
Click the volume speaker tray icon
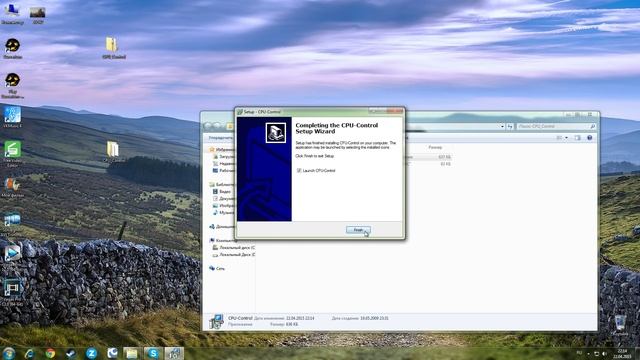click(x=604, y=353)
